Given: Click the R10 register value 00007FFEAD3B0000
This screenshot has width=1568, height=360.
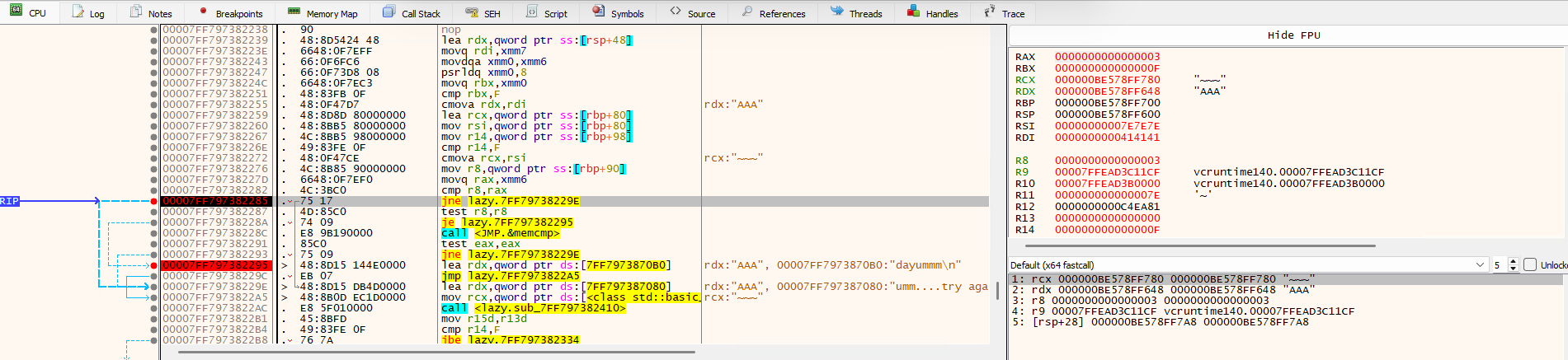Looking at the screenshot, I should (1107, 184).
